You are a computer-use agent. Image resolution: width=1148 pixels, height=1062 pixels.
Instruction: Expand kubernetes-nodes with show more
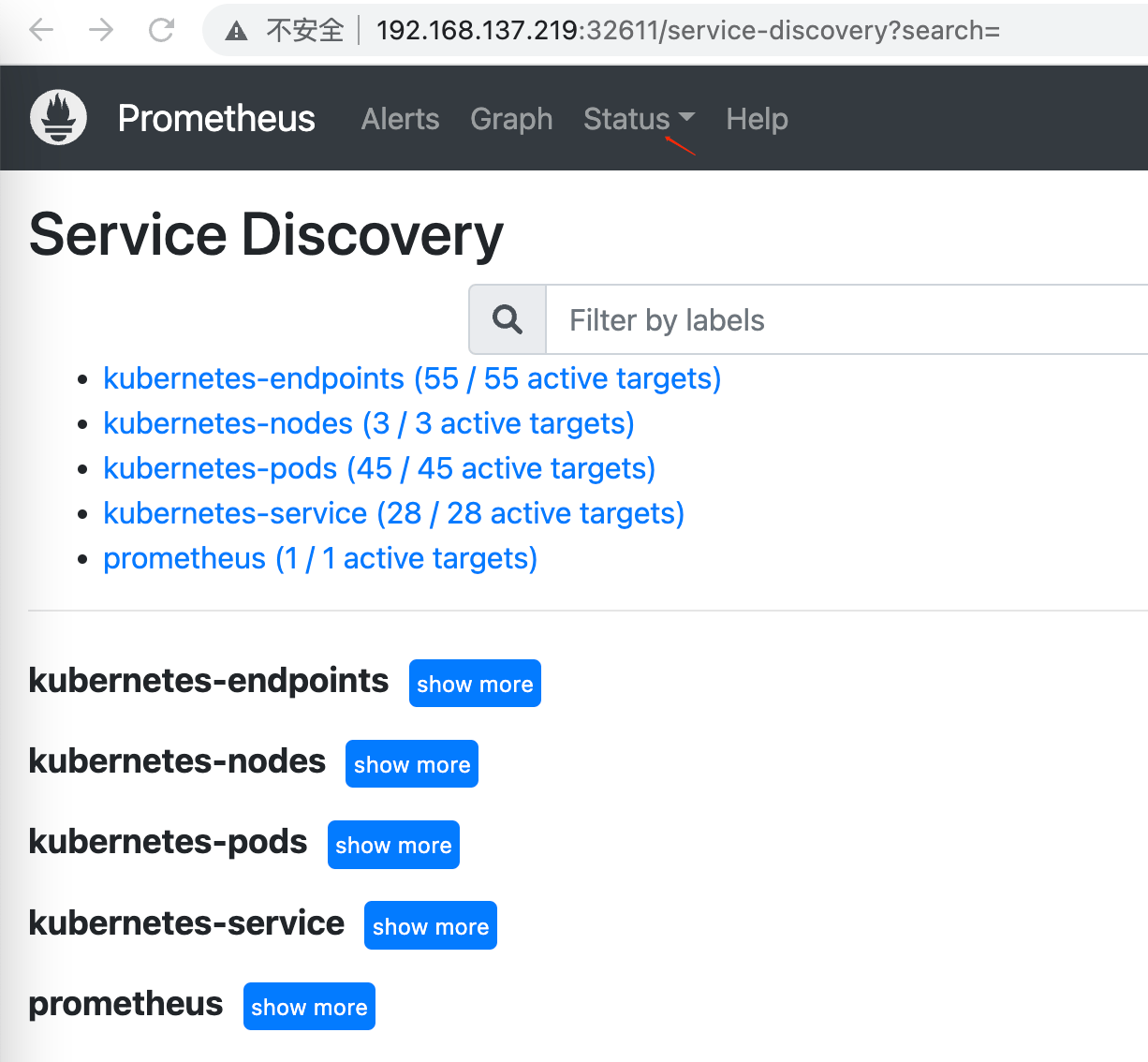pos(412,764)
